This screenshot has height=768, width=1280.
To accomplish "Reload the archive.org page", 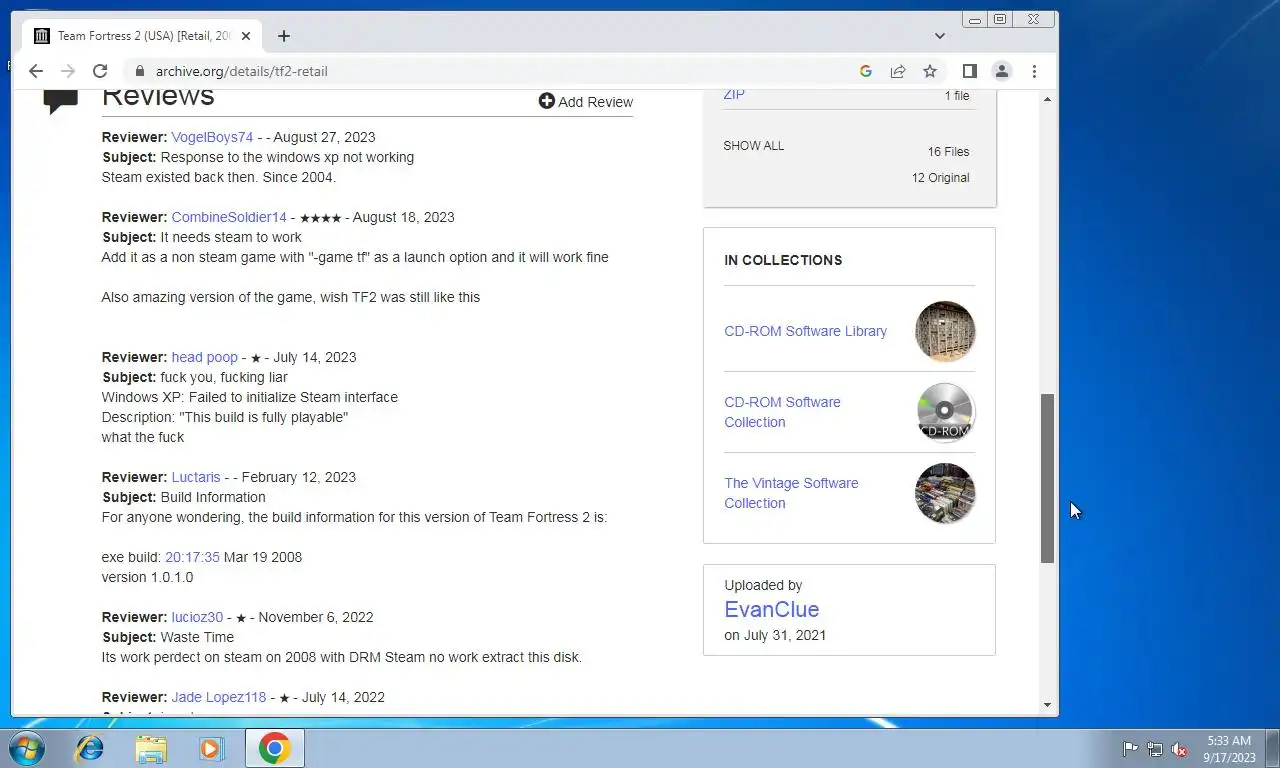I will click(x=100, y=71).
